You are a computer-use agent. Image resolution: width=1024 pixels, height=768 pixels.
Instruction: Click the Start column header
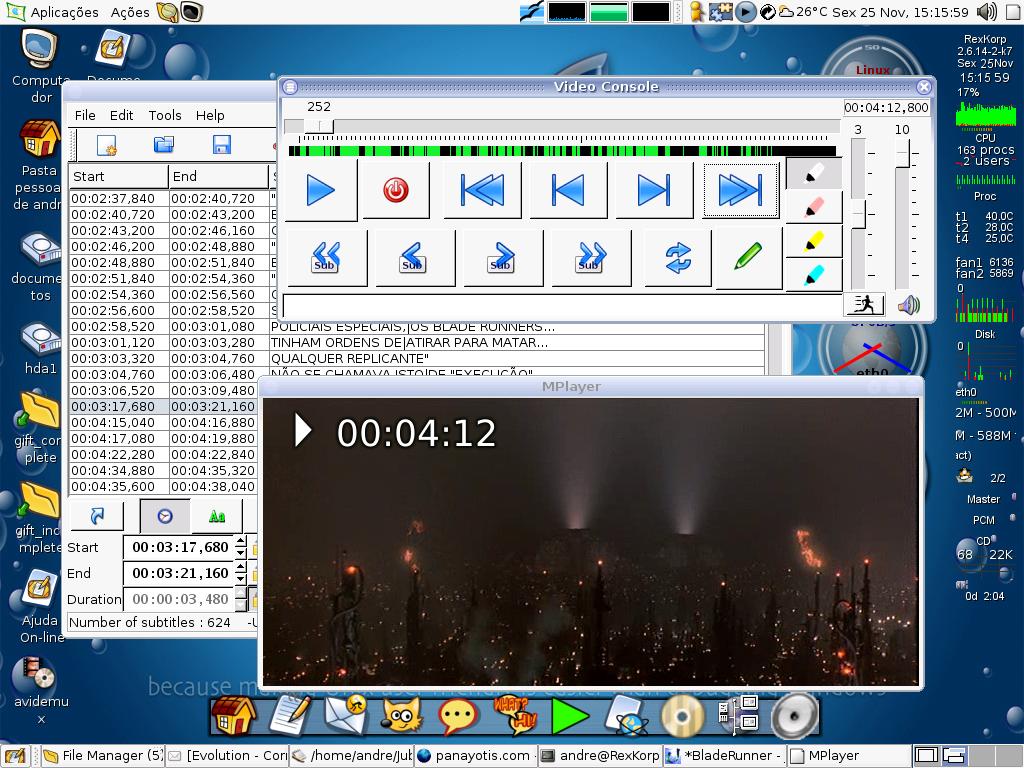click(x=118, y=176)
